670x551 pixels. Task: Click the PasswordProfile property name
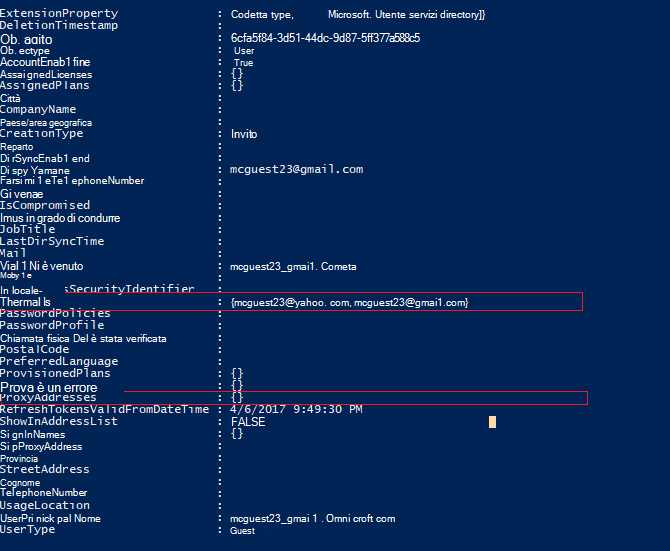pyautogui.click(x=52, y=325)
